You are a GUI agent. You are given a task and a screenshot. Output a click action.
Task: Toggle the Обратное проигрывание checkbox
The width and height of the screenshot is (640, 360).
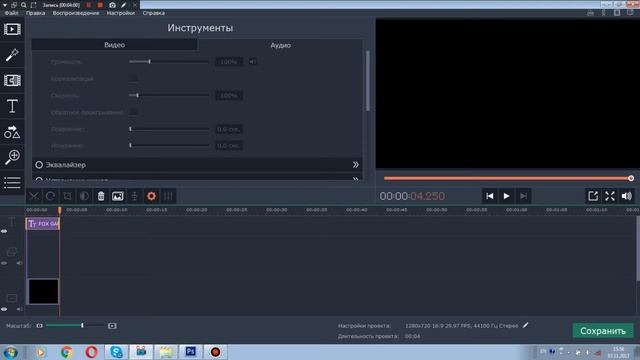(133, 112)
